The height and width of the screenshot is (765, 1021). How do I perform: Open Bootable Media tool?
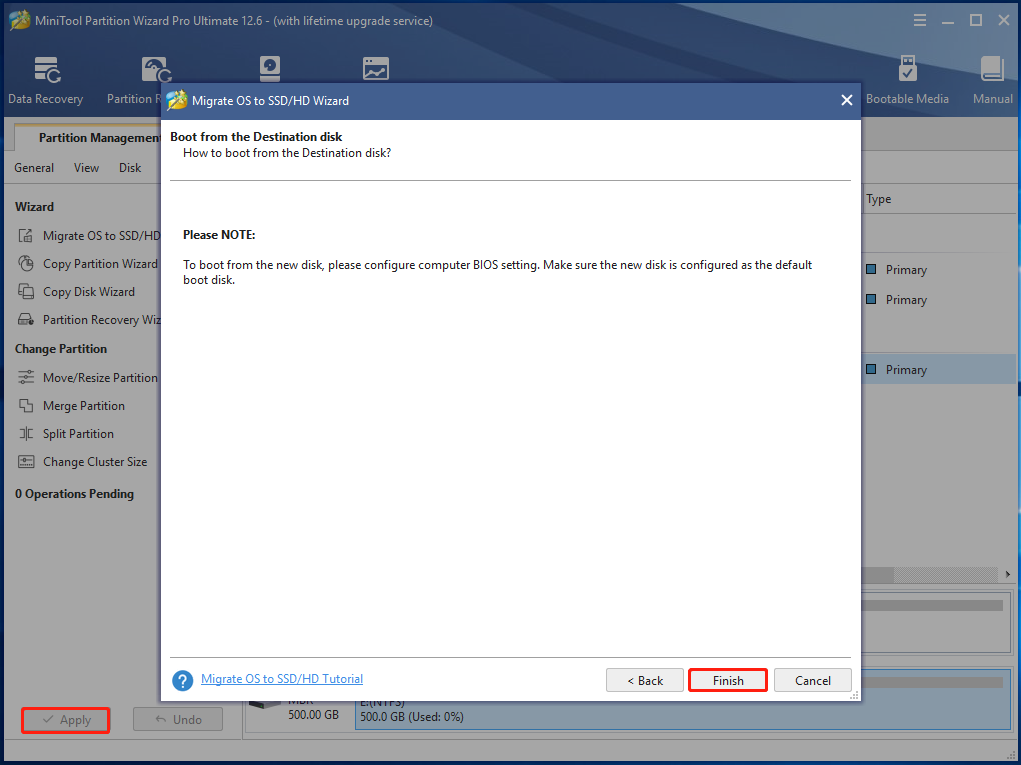pyautogui.click(x=907, y=81)
